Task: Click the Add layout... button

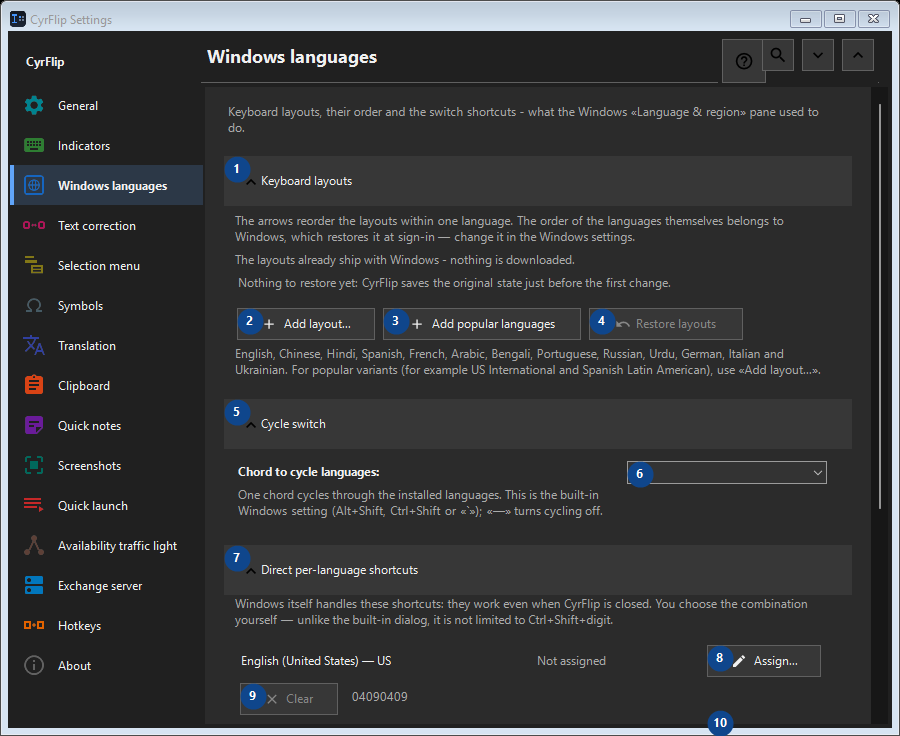Action: (x=306, y=324)
